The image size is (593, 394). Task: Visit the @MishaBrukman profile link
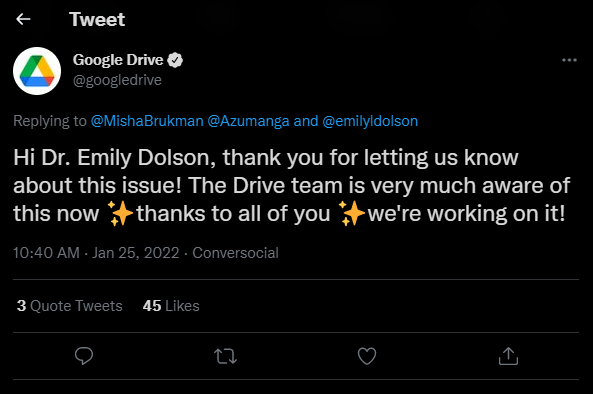[147, 121]
